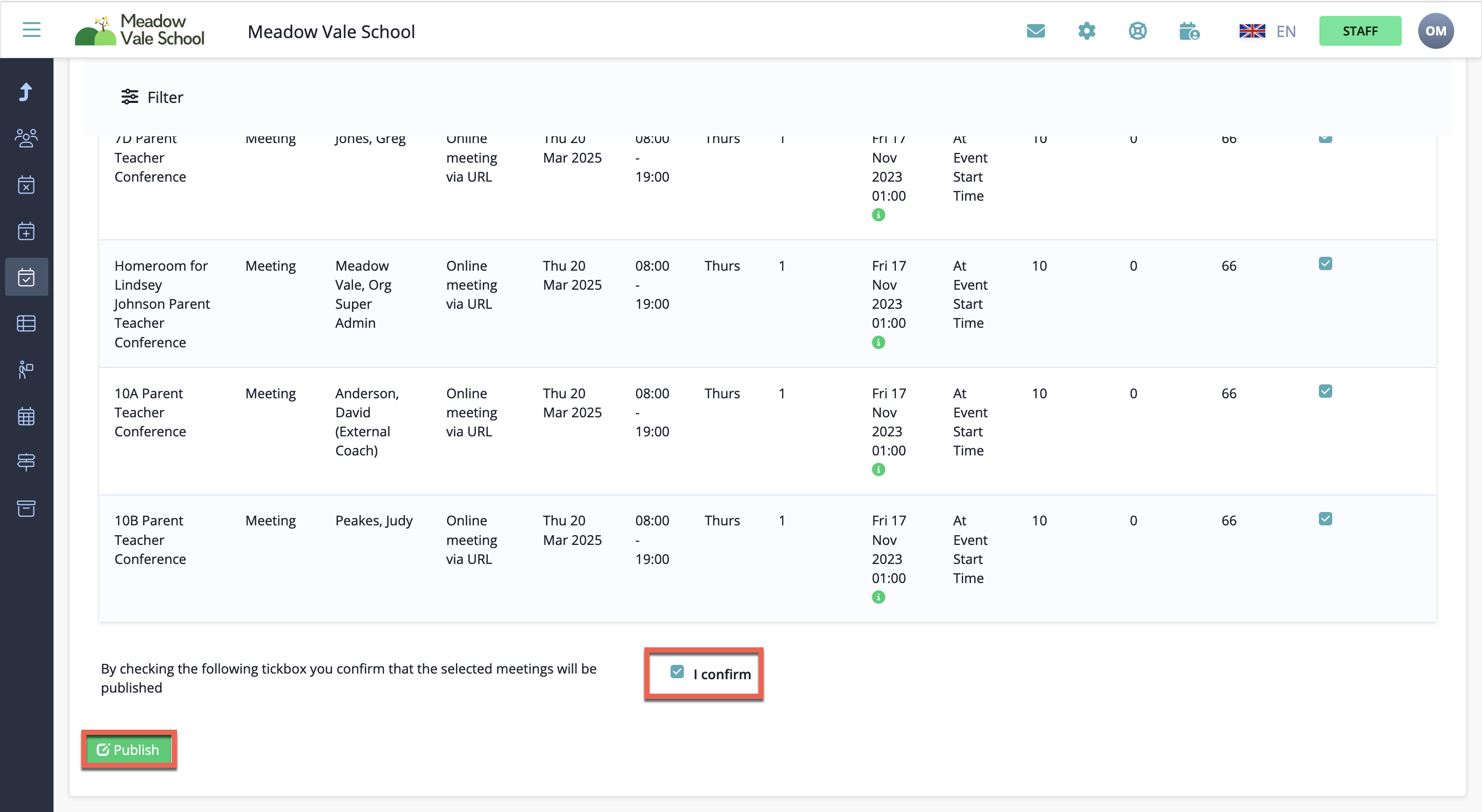
Task: Open the calendar check sidebar icon
Action: tap(26, 277)
